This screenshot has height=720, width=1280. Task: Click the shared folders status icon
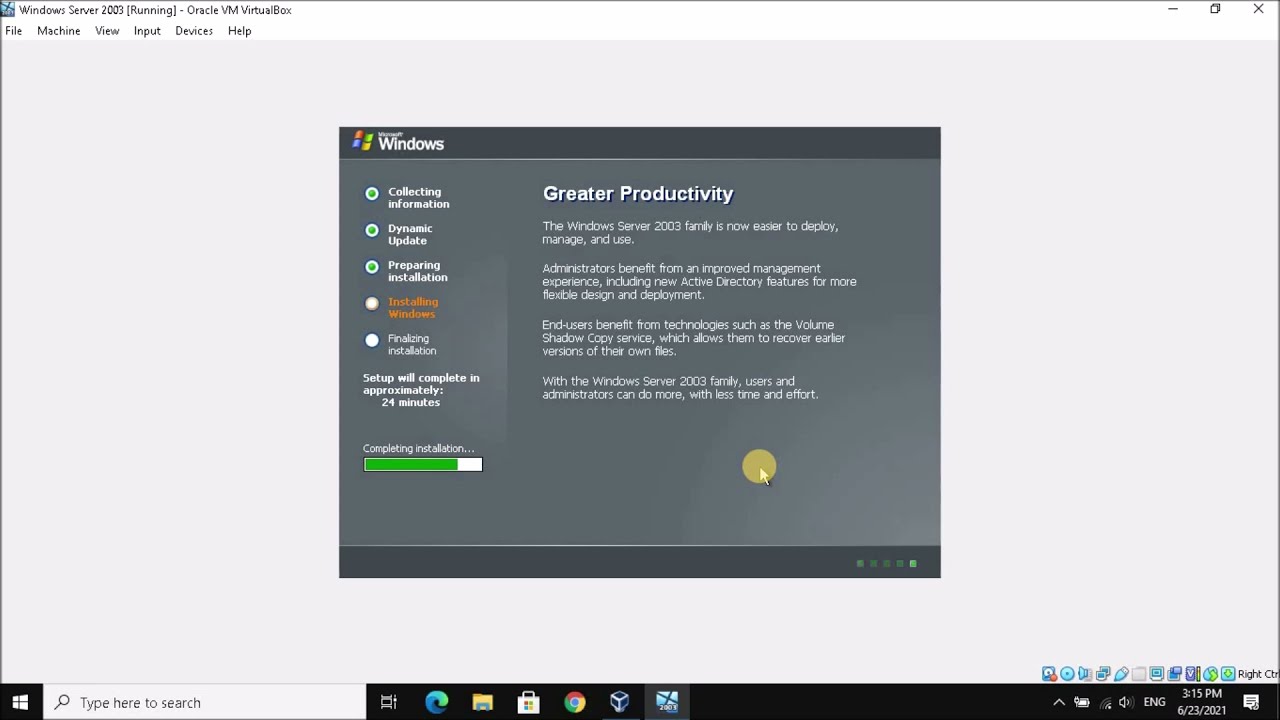(x=1139, y=674)
